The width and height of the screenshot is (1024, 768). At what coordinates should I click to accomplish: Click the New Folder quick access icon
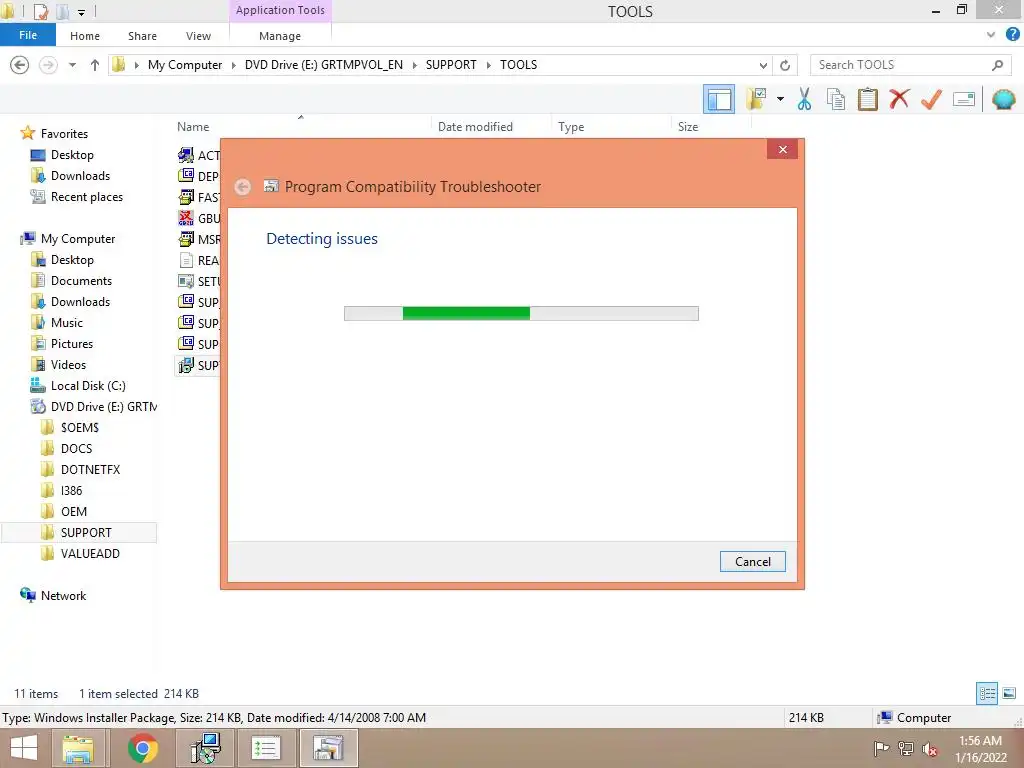(x=63, y=11)
